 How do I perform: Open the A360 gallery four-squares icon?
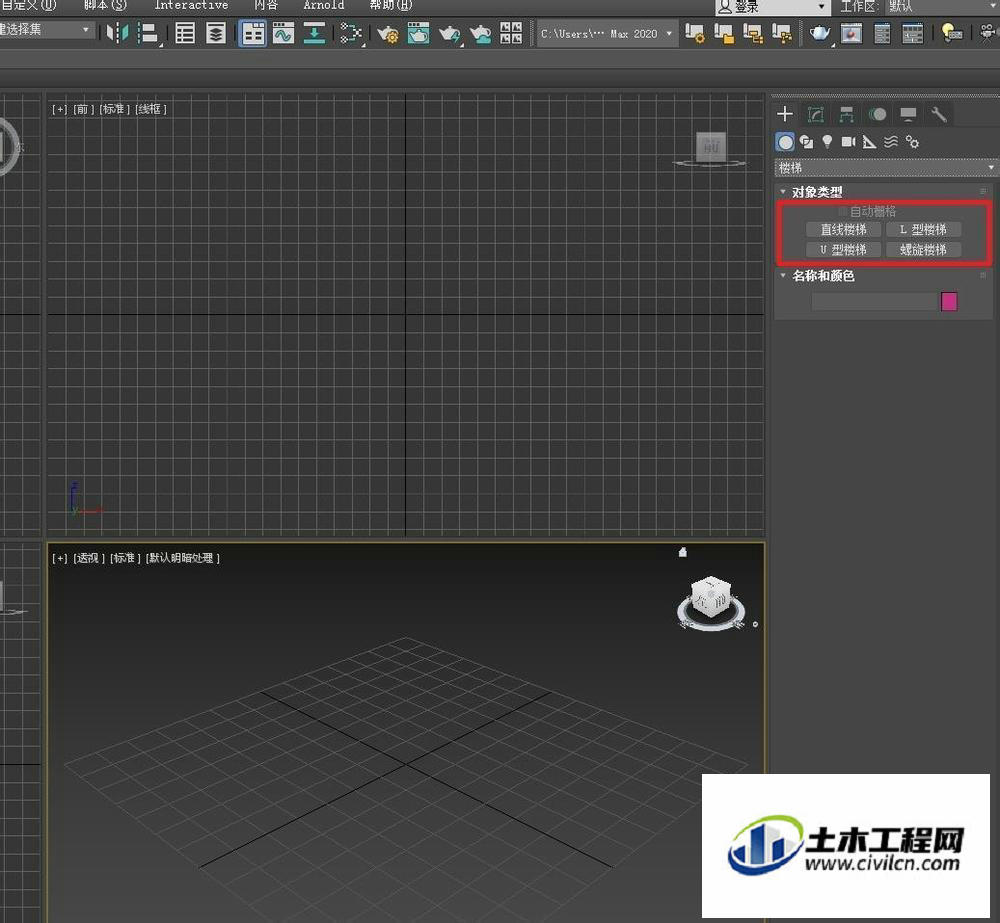click(511, 33)
